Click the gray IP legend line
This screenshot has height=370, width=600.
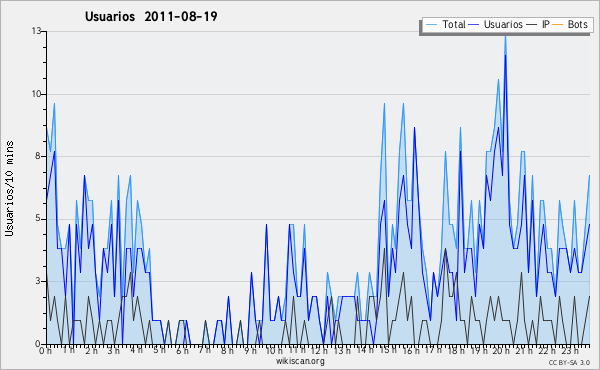tap(532, 25)
